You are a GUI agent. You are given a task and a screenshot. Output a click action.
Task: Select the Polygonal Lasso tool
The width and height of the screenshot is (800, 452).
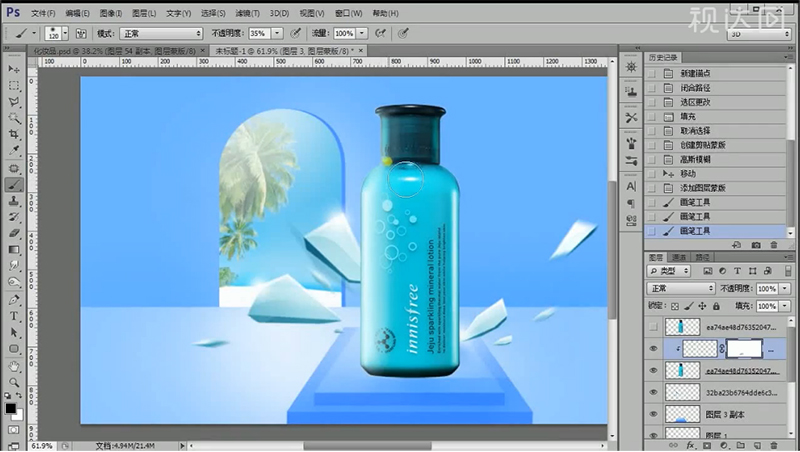14,102
